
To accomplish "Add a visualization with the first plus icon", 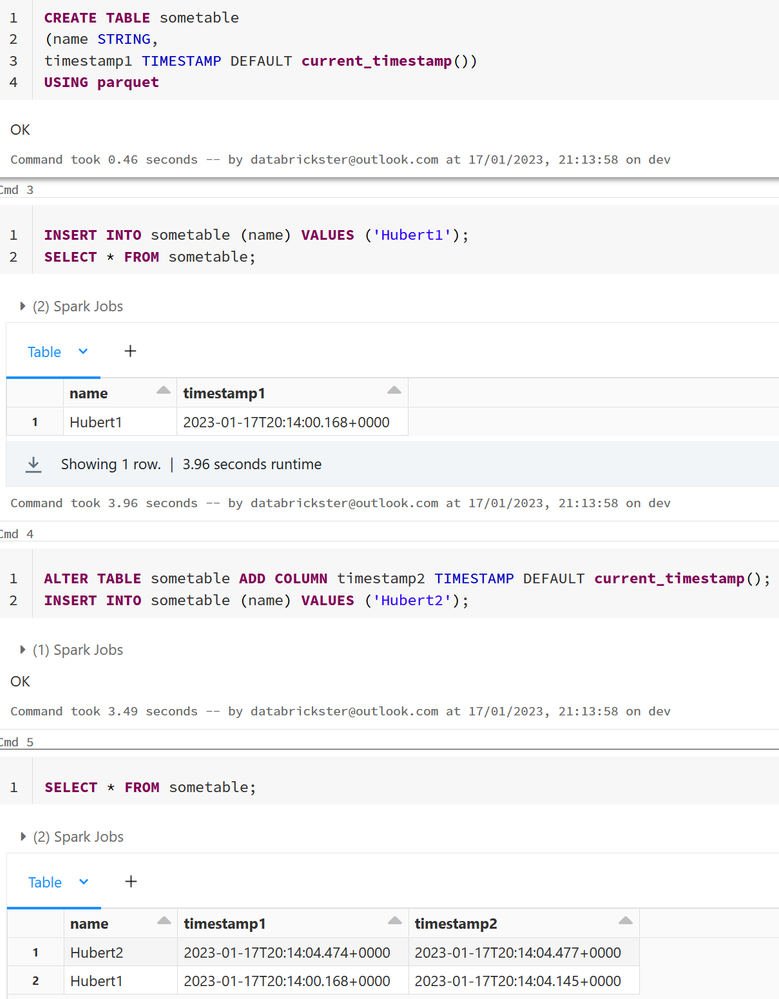I will [x=130, y=351].
